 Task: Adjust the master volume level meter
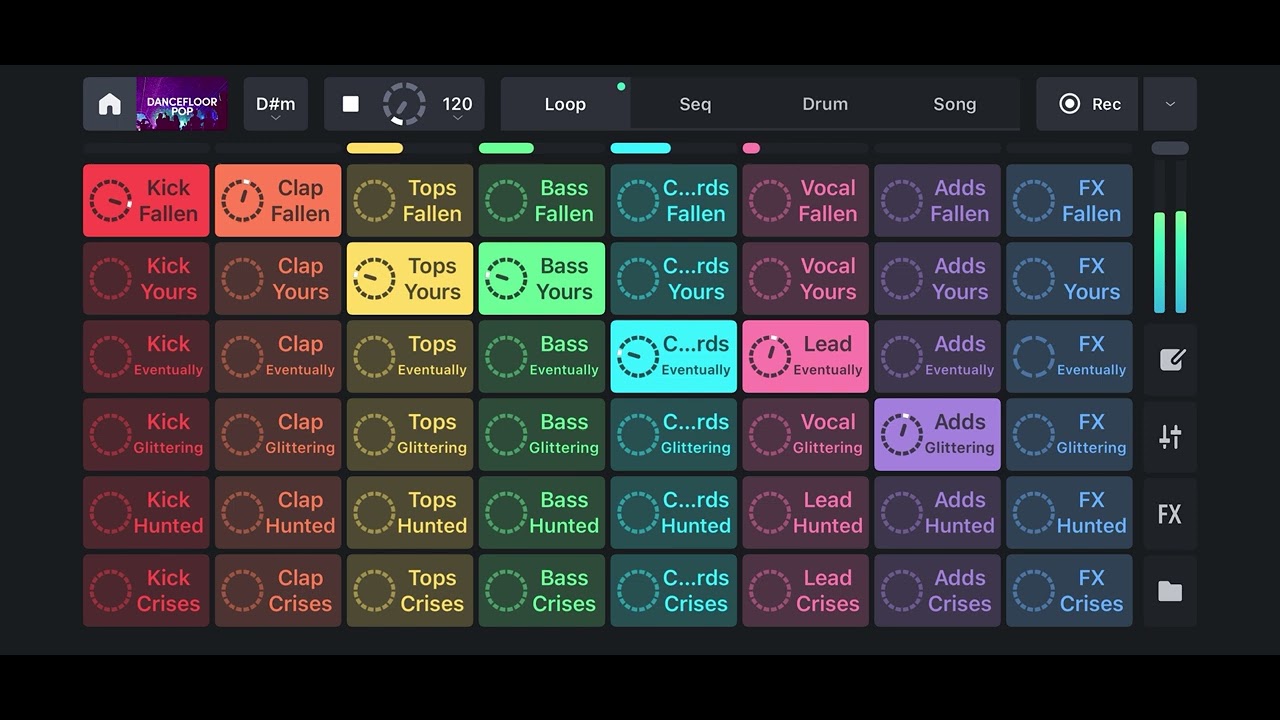(x=1170, y=238)
